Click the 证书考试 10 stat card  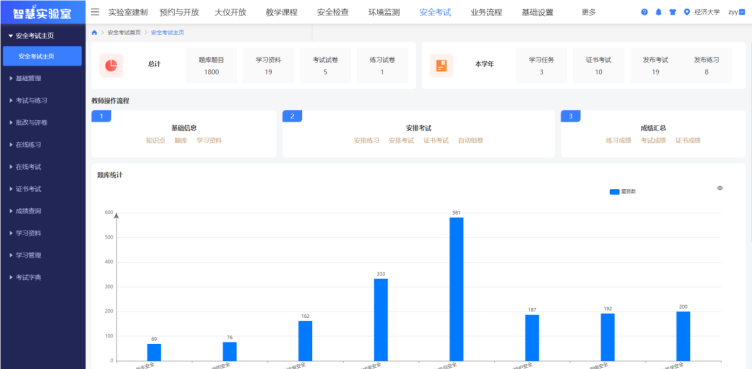click(599, 66)
